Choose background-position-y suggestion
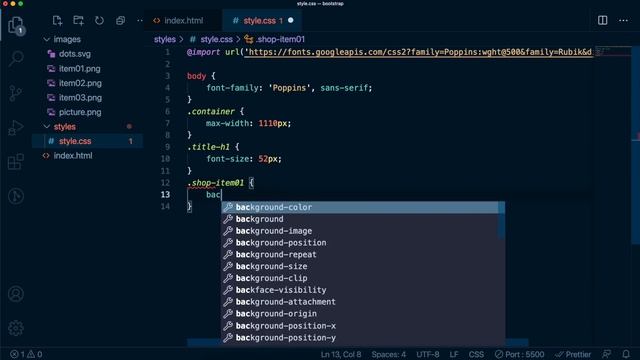 360,338
